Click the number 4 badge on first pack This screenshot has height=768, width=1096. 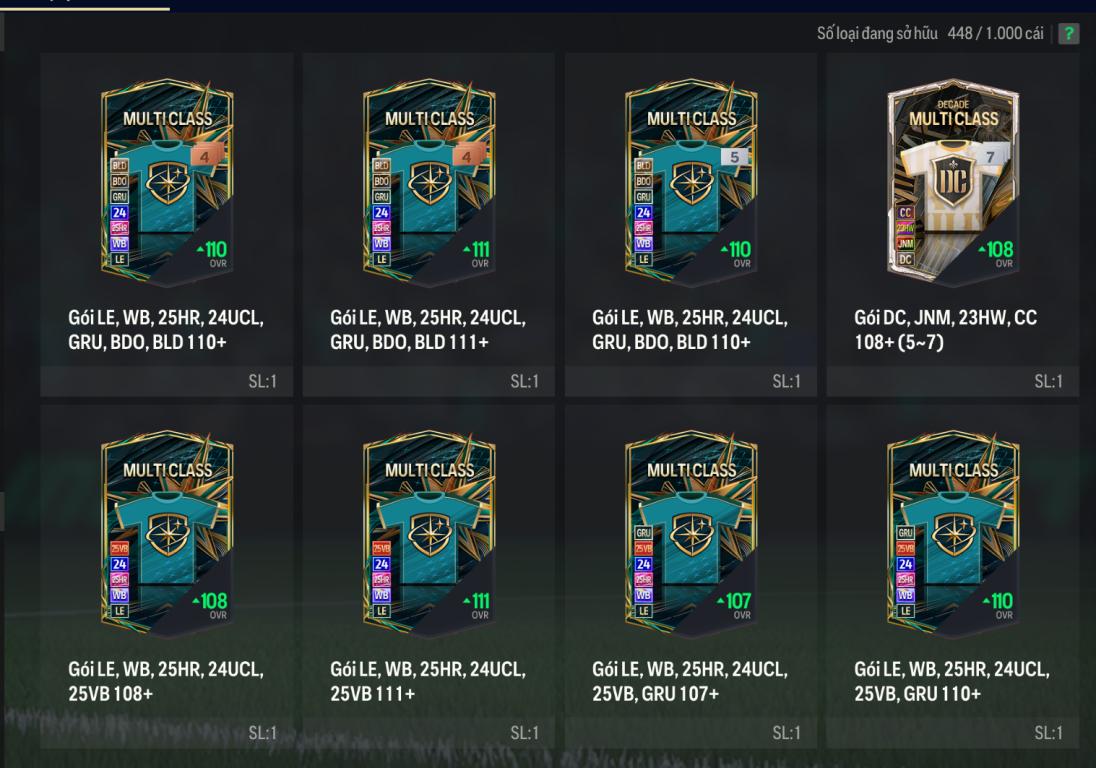coord(205,157)
